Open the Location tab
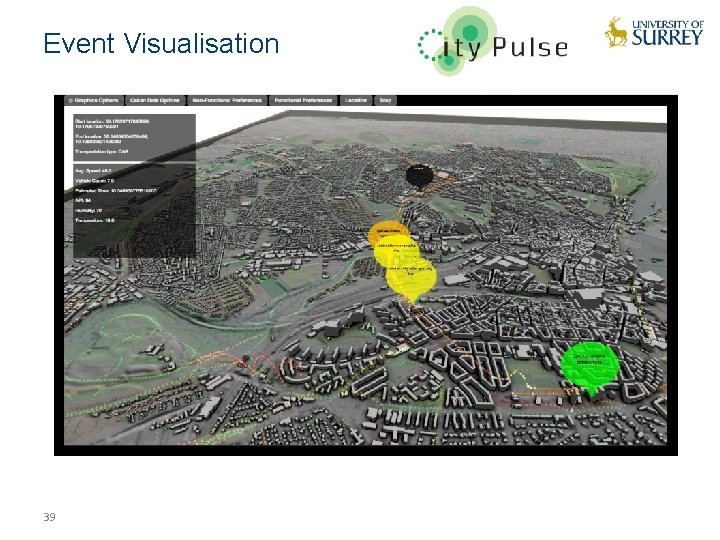This screenshot has width=720, height=540. [356, 101]
